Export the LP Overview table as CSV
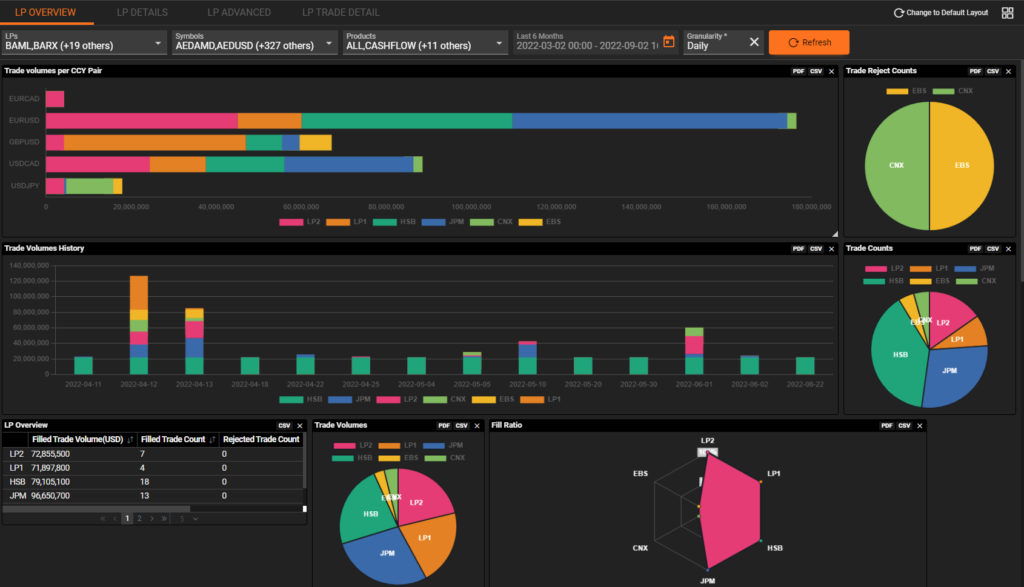This screenshot has height=587, width=1024. 284,425
